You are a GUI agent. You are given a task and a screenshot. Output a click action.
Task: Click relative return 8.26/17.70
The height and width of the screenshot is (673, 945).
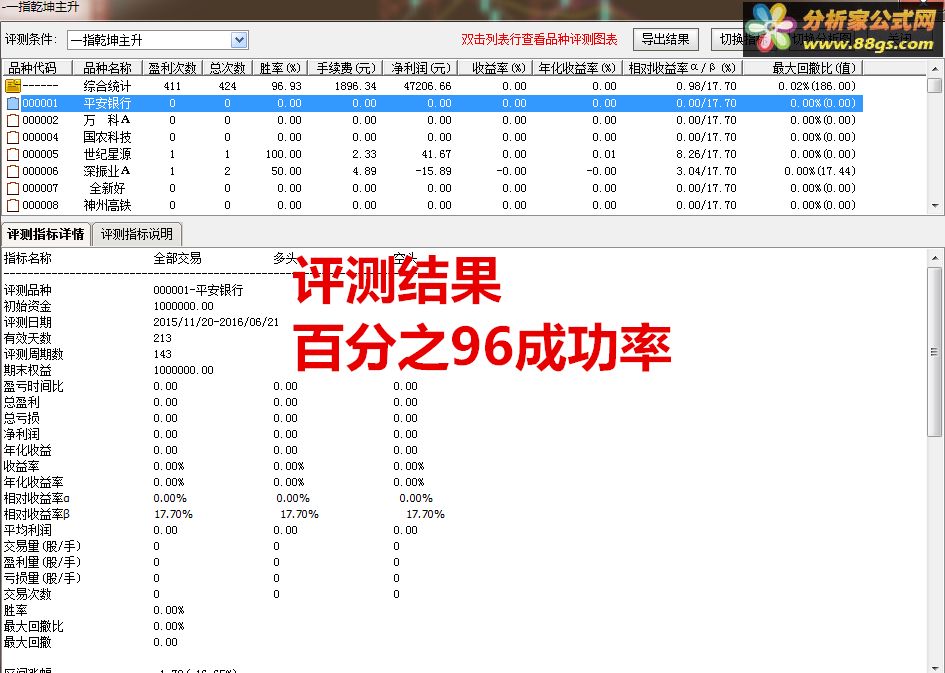pyautogui.click(x=706, y=154)
